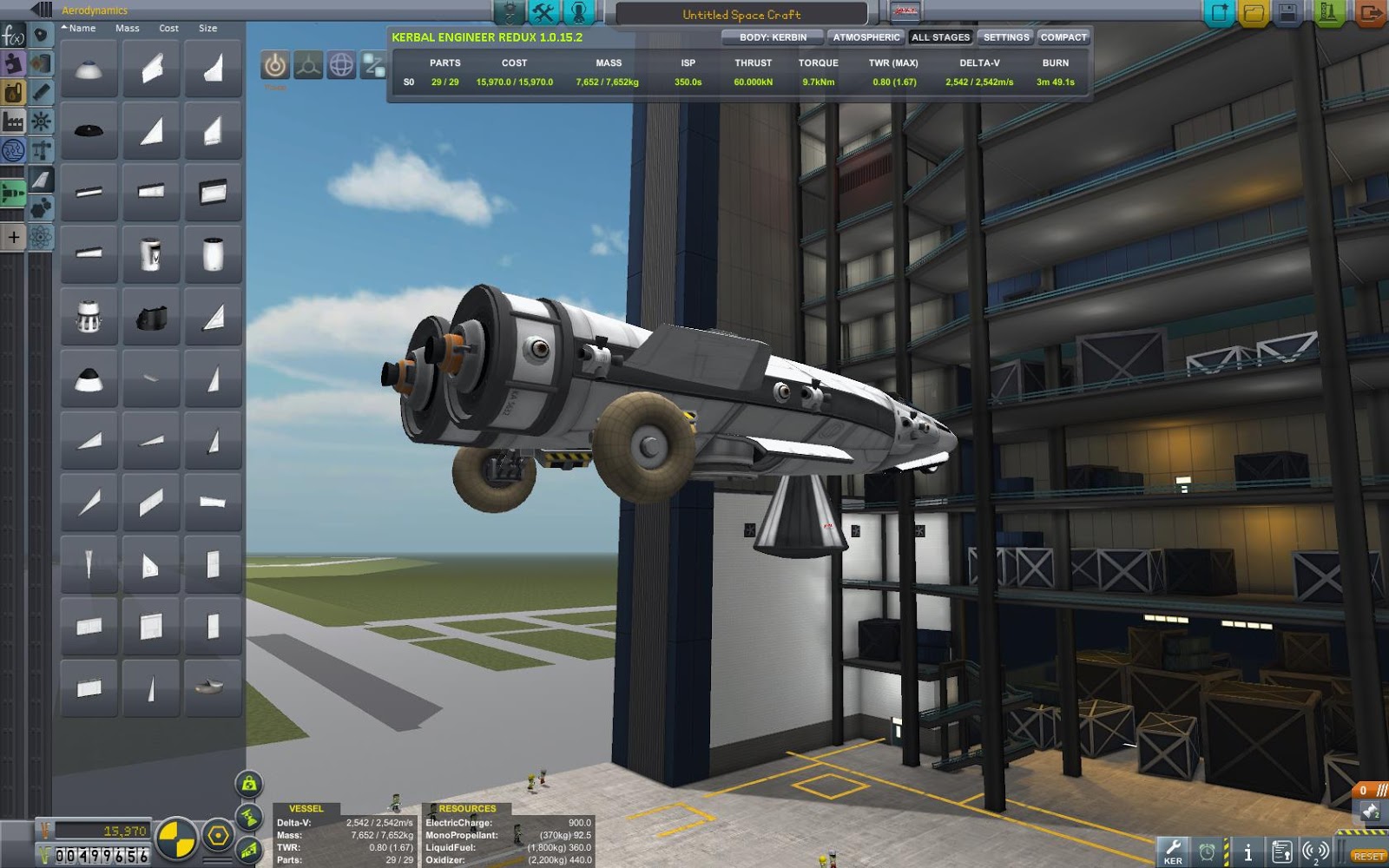Viewport: 1389px width, 868px height.
Task: Change symmetry mode with yellow-black dial
Action: [176, 837]
